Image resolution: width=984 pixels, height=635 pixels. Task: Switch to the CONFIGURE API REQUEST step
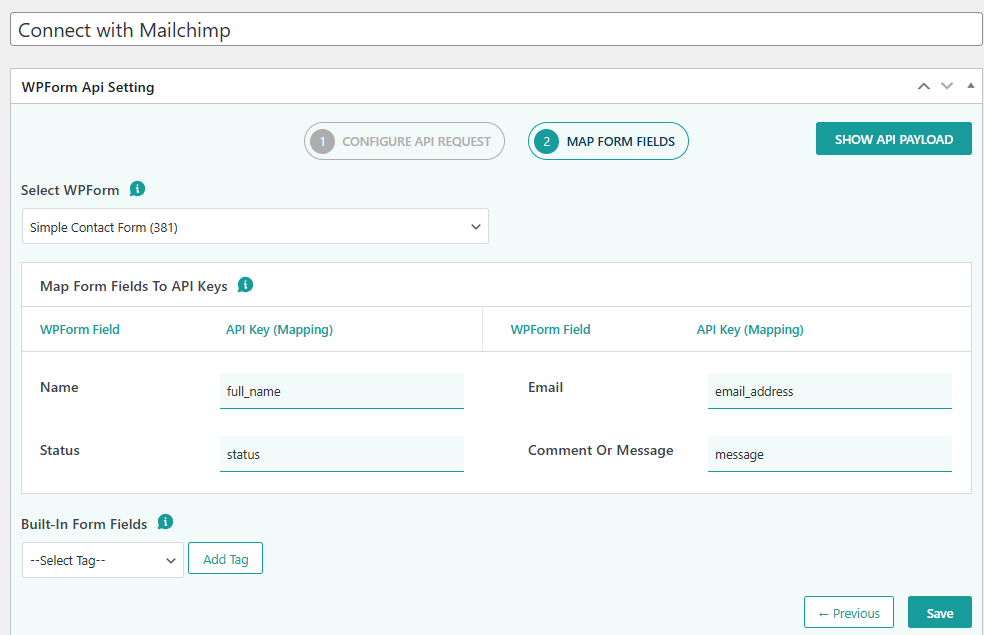click(x=404, y=141)
